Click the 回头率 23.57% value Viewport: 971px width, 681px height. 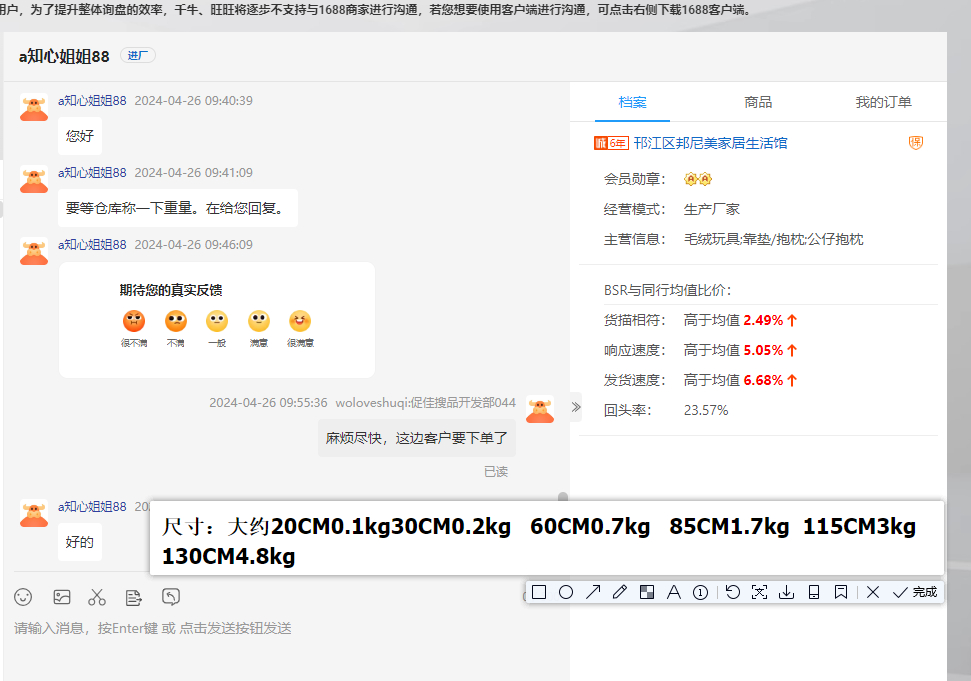pos(706,410)
